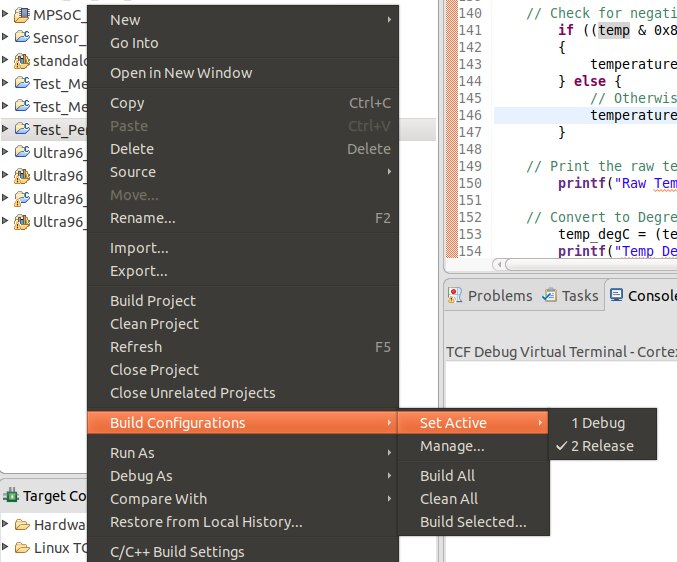Choose Open in New Window
This screenshot has height=562, width=677.
click(243, 73)
